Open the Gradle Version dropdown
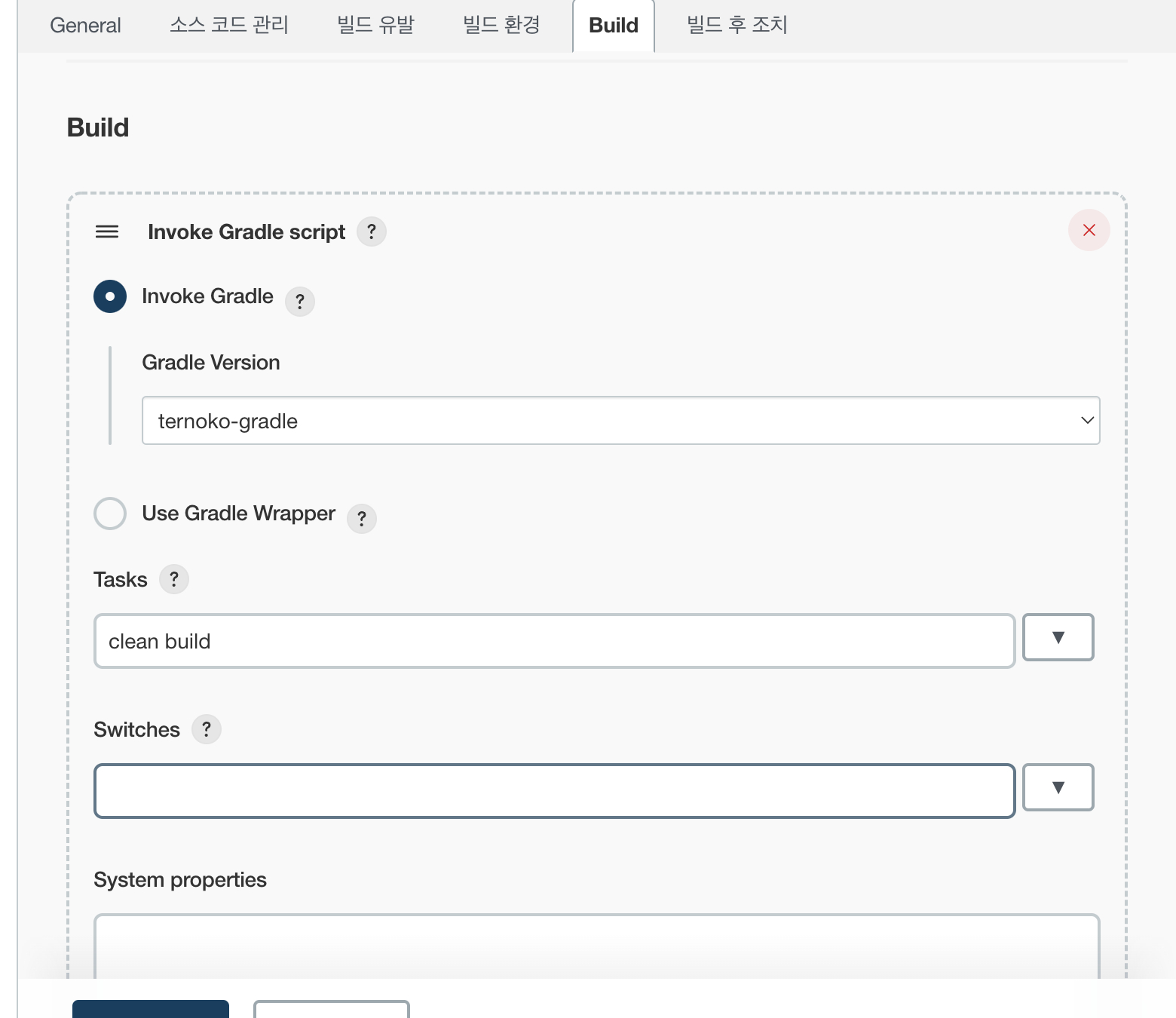1176x1018 pixels. click(621, 421)
